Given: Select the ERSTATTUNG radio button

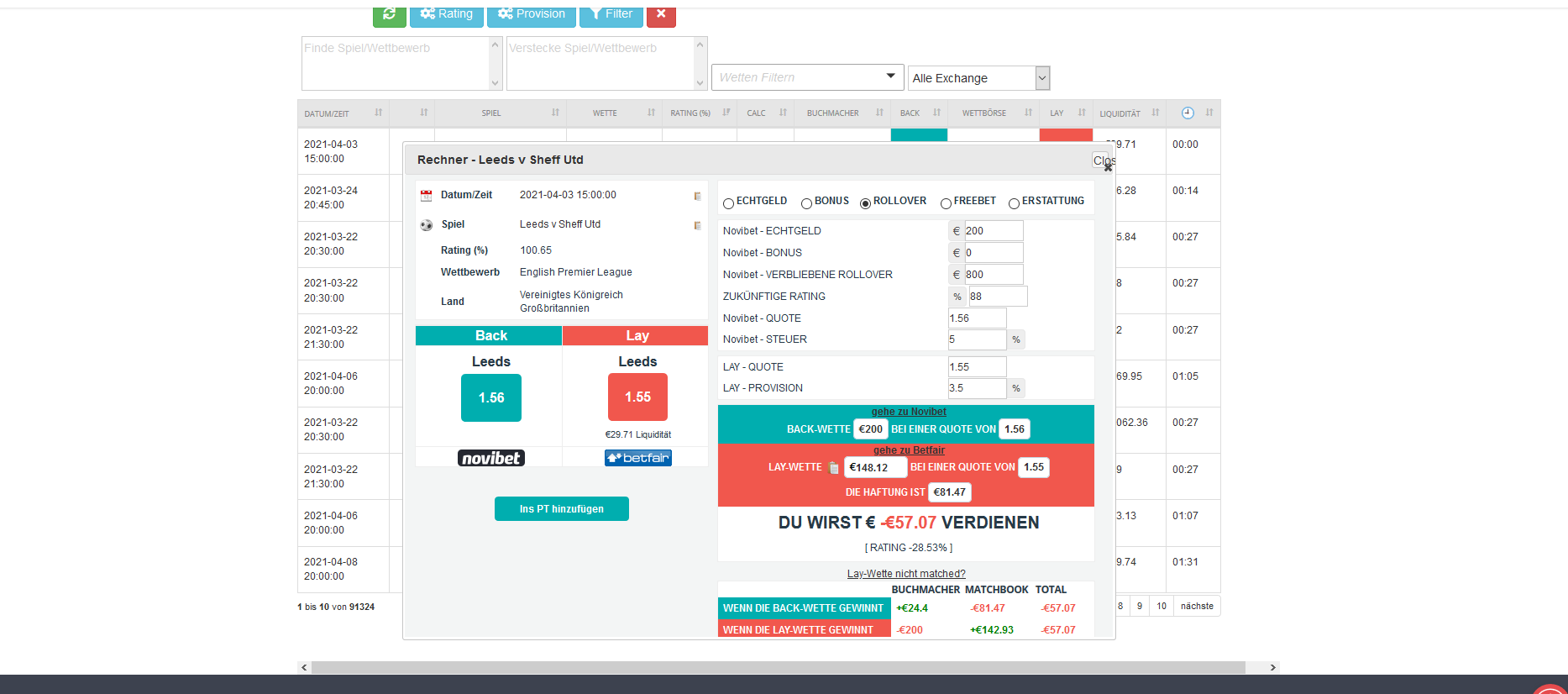Looking at the screenshot, I should (x=1014, y=203).
